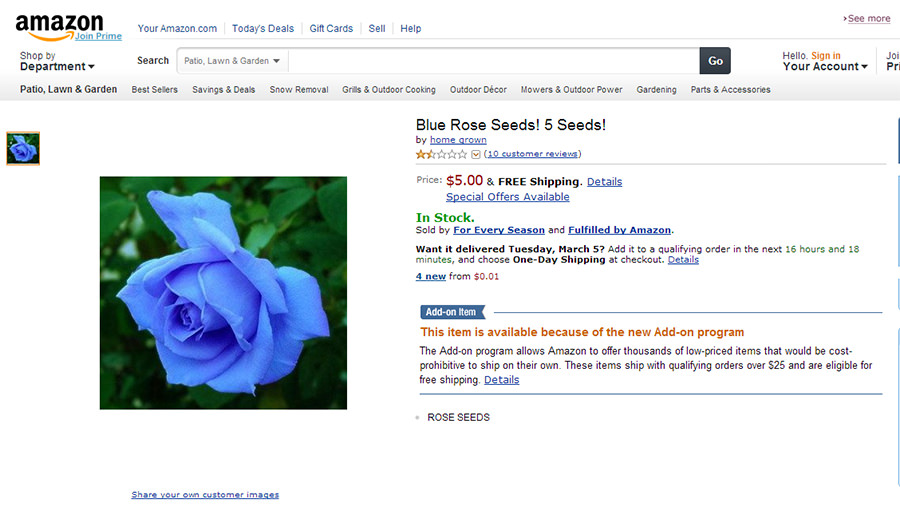Open the Patio, Lawn & Garden search category dropdown
The image size is (900, 507).
click(233, 61)
